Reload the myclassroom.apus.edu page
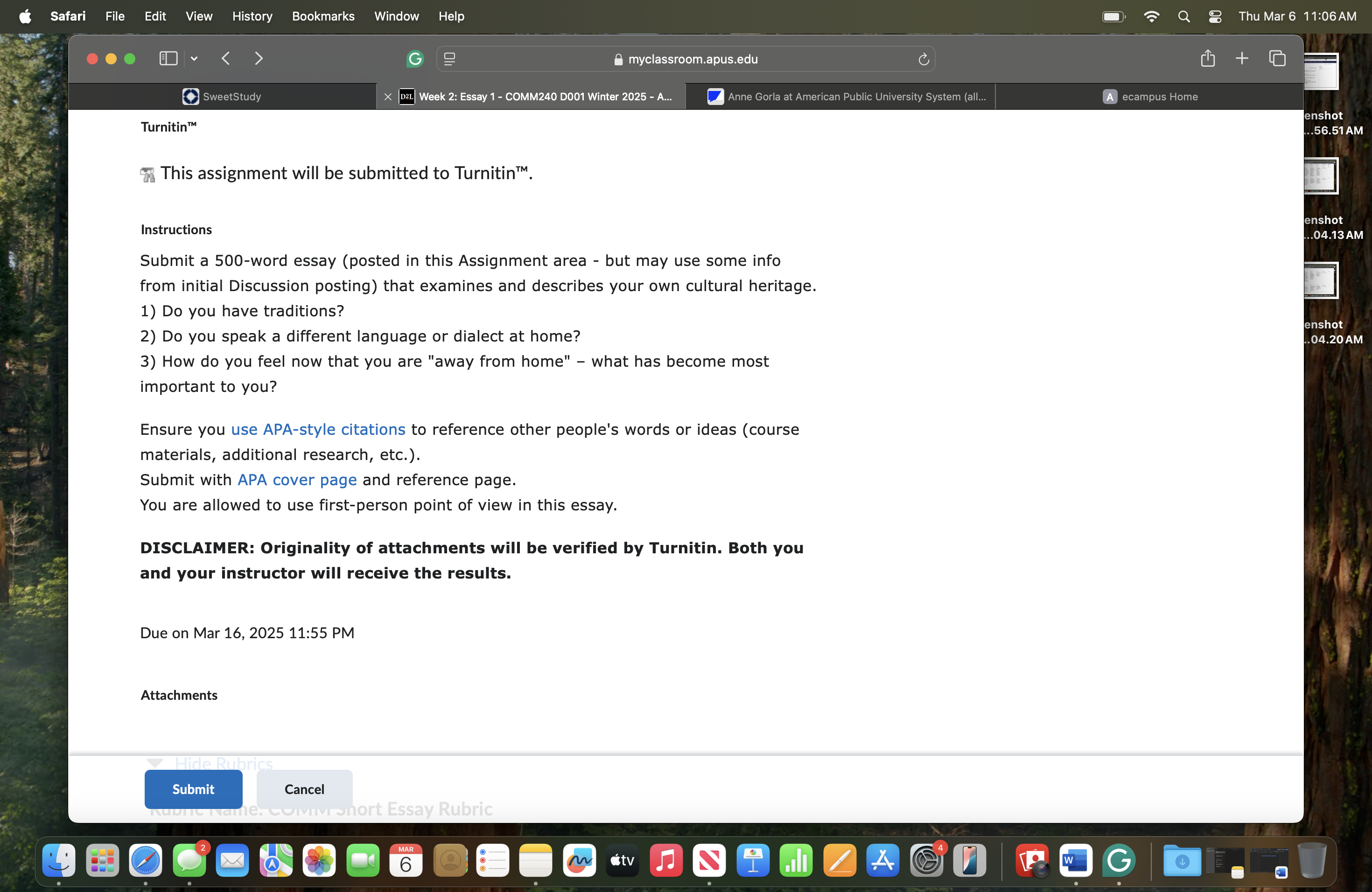Screen dimensions: 1372x892 pos(924,59)
